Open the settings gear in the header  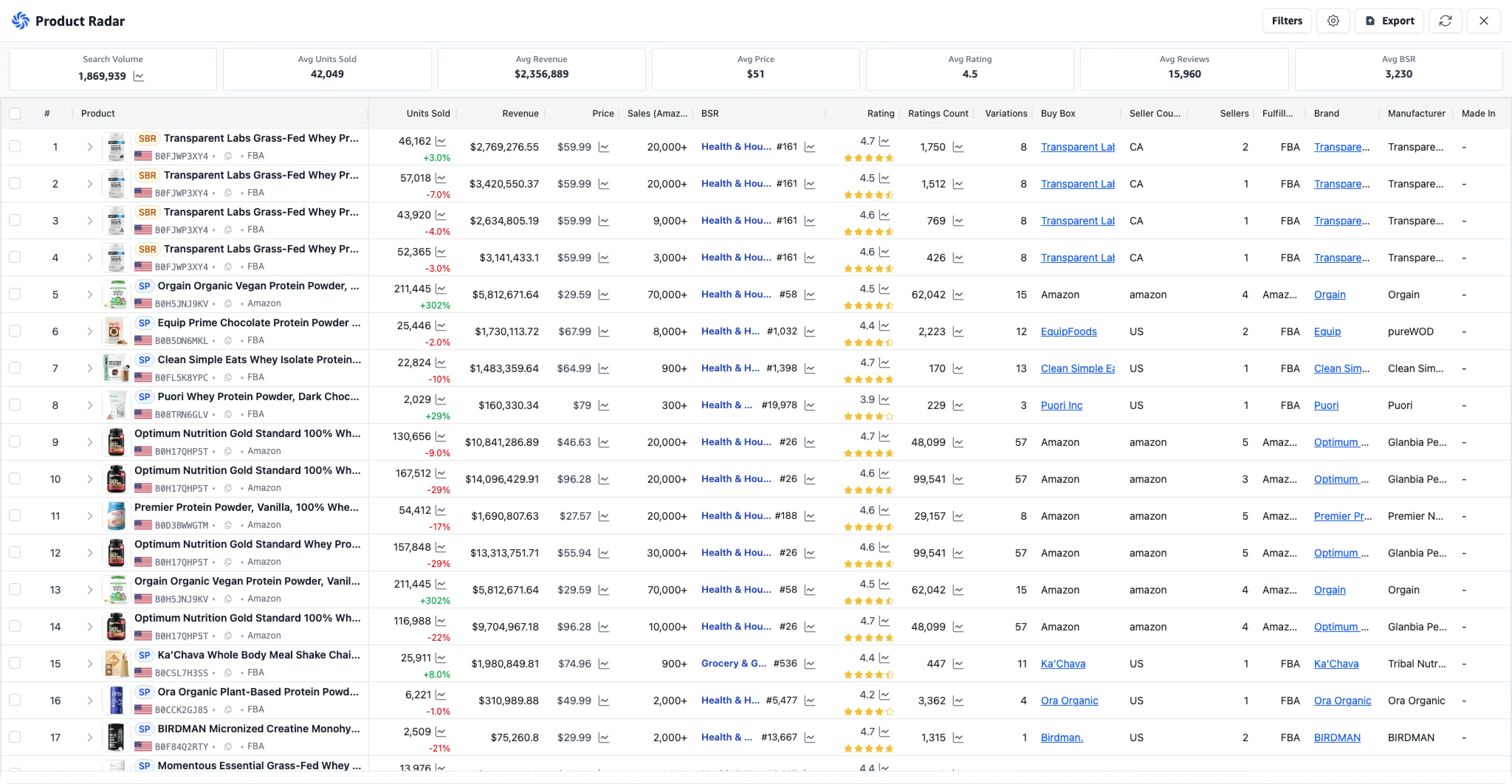coord(1333,21)
